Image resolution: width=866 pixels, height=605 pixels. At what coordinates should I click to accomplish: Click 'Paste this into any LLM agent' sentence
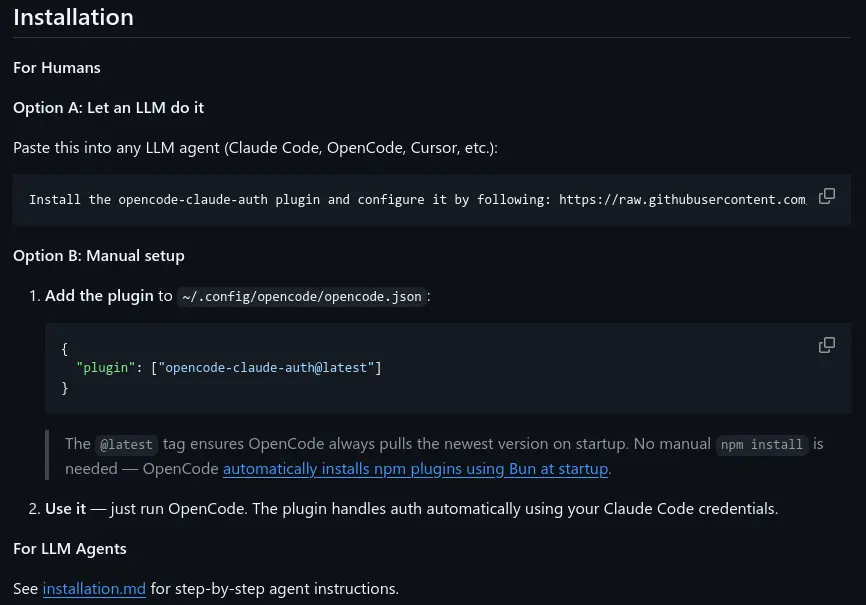255,148
